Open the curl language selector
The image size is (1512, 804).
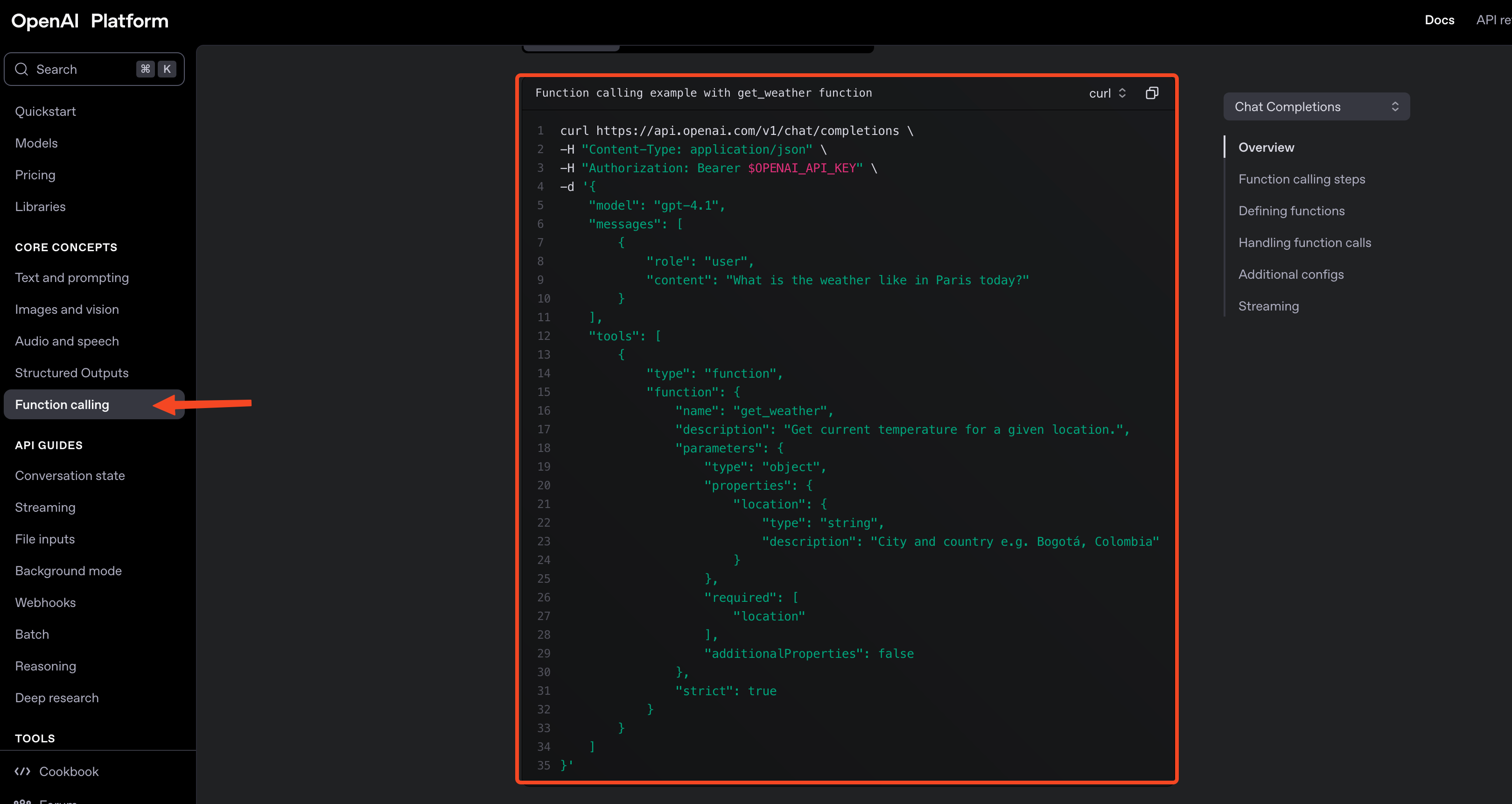tap(1107, 93)
